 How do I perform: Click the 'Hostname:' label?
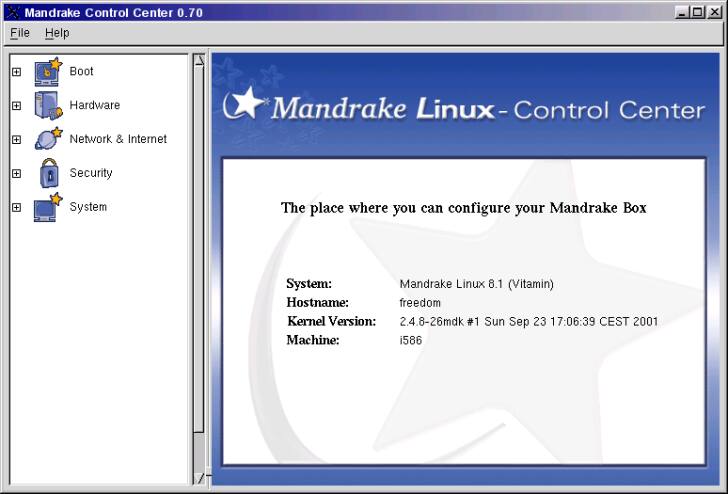pos(318,303)
